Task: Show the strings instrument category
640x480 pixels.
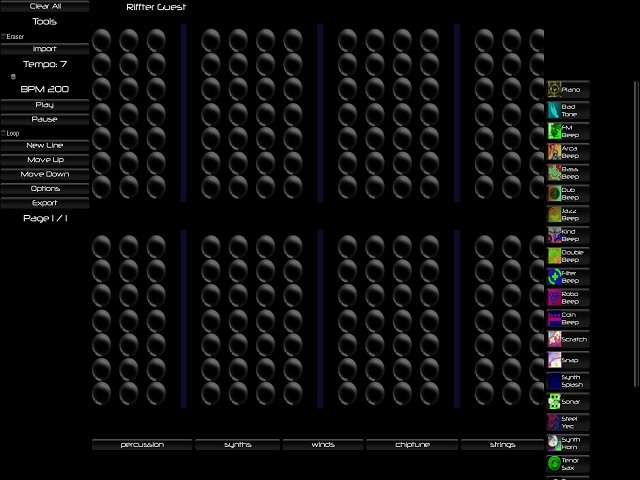Action: [502, 444]
